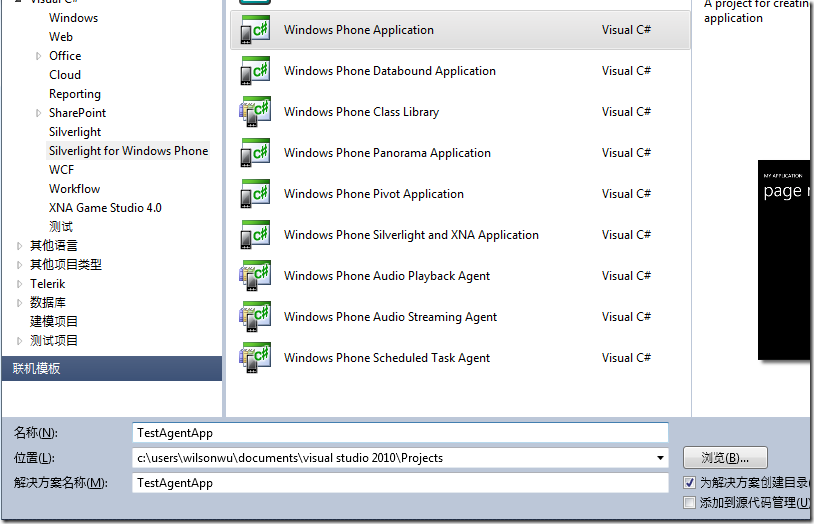This screenshot has height=524, width=814.
Task: Select Windows under Visual C#
Action: coord(73,18)
